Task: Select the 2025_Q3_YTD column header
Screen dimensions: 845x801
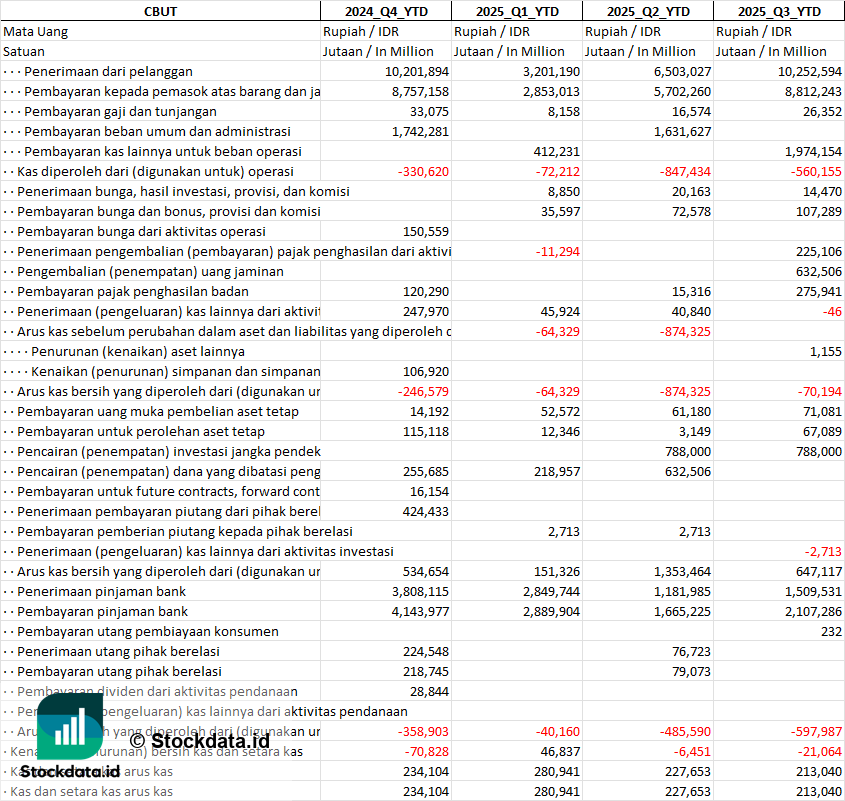Action: click(779, 11)
